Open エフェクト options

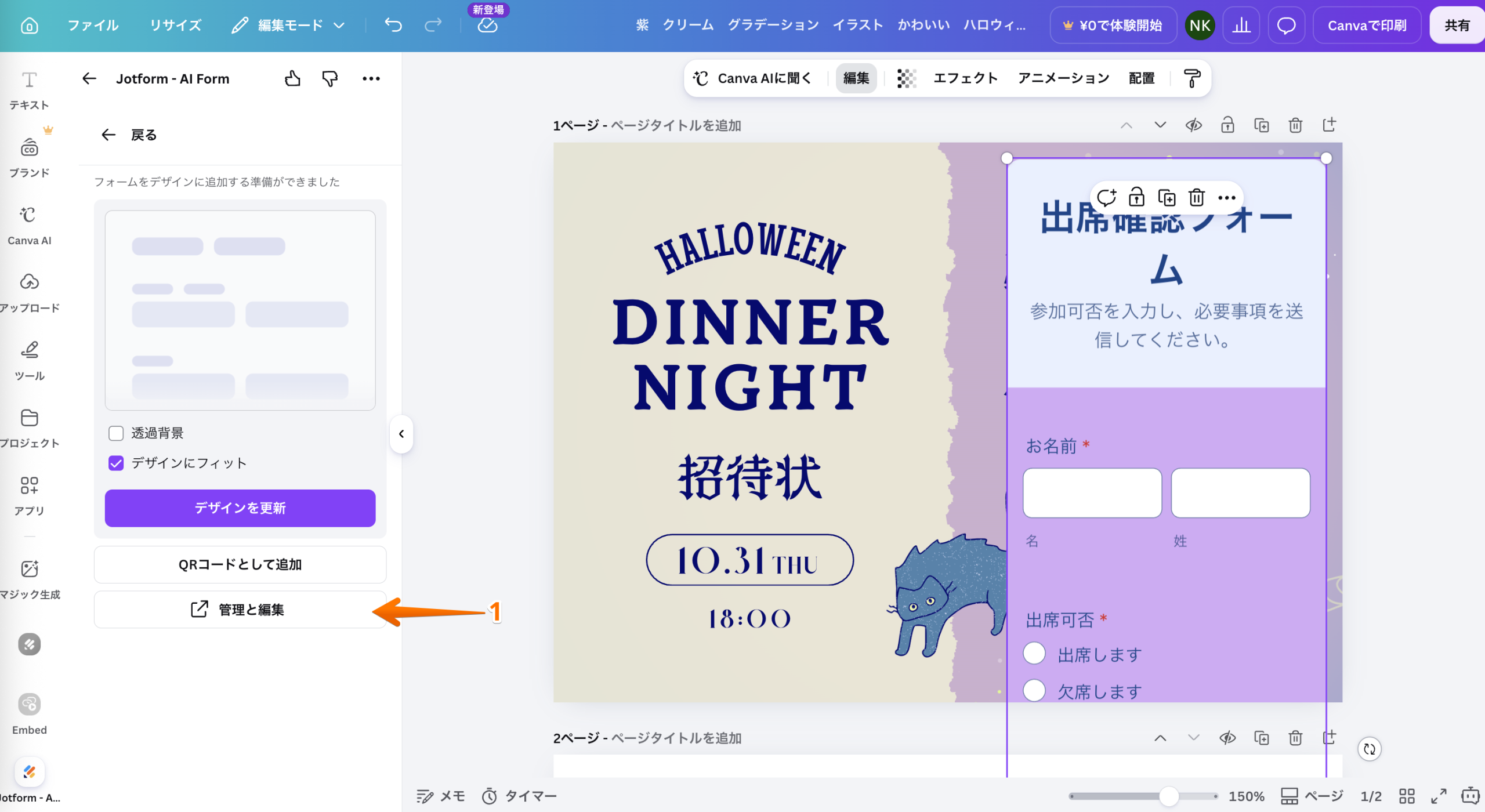[x=965, y=78]
